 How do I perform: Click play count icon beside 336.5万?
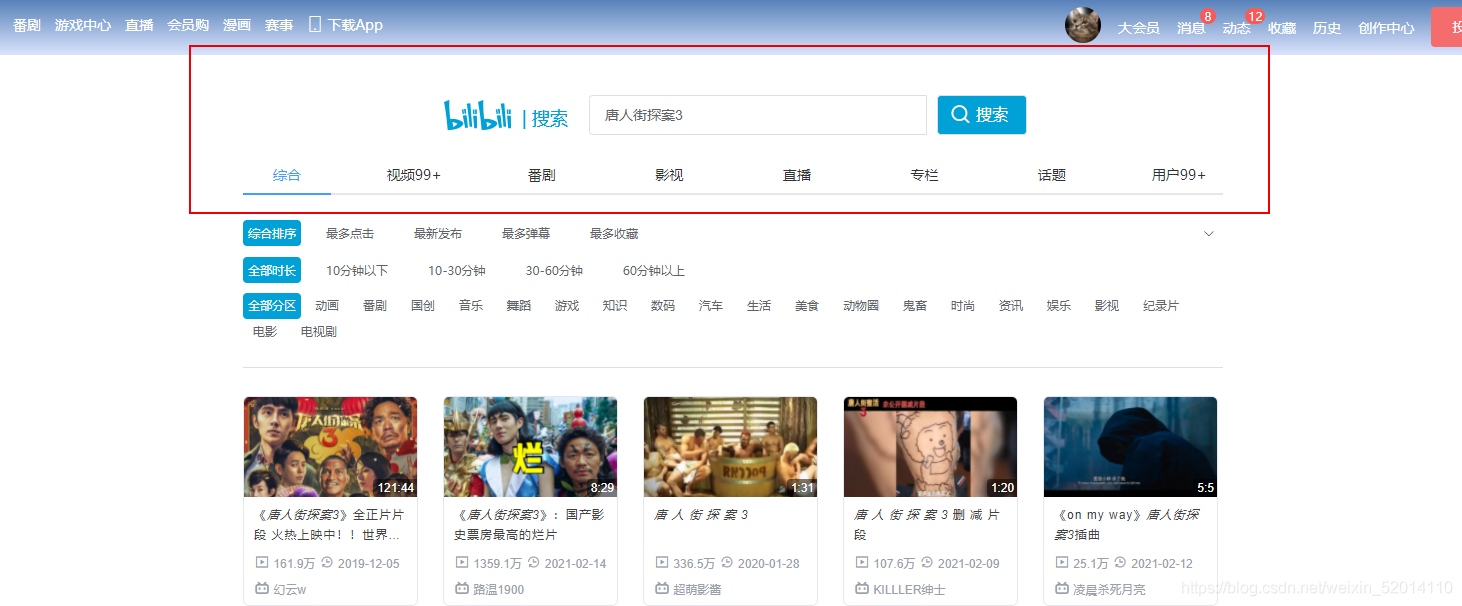click(x=662, y=563)
